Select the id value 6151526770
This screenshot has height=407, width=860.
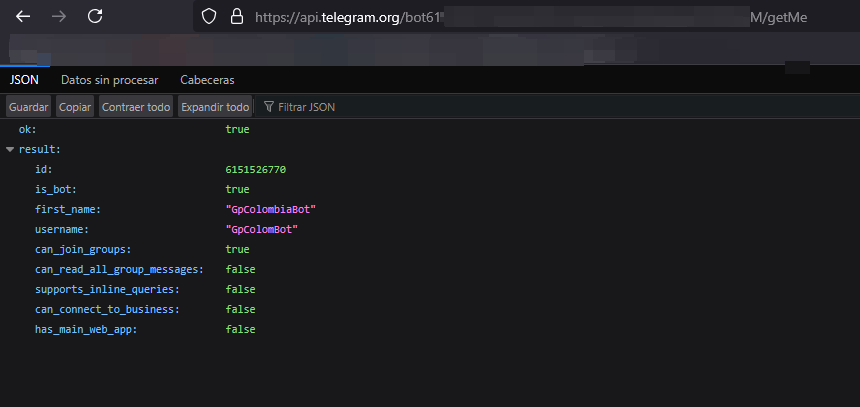[x=256, y=169]
